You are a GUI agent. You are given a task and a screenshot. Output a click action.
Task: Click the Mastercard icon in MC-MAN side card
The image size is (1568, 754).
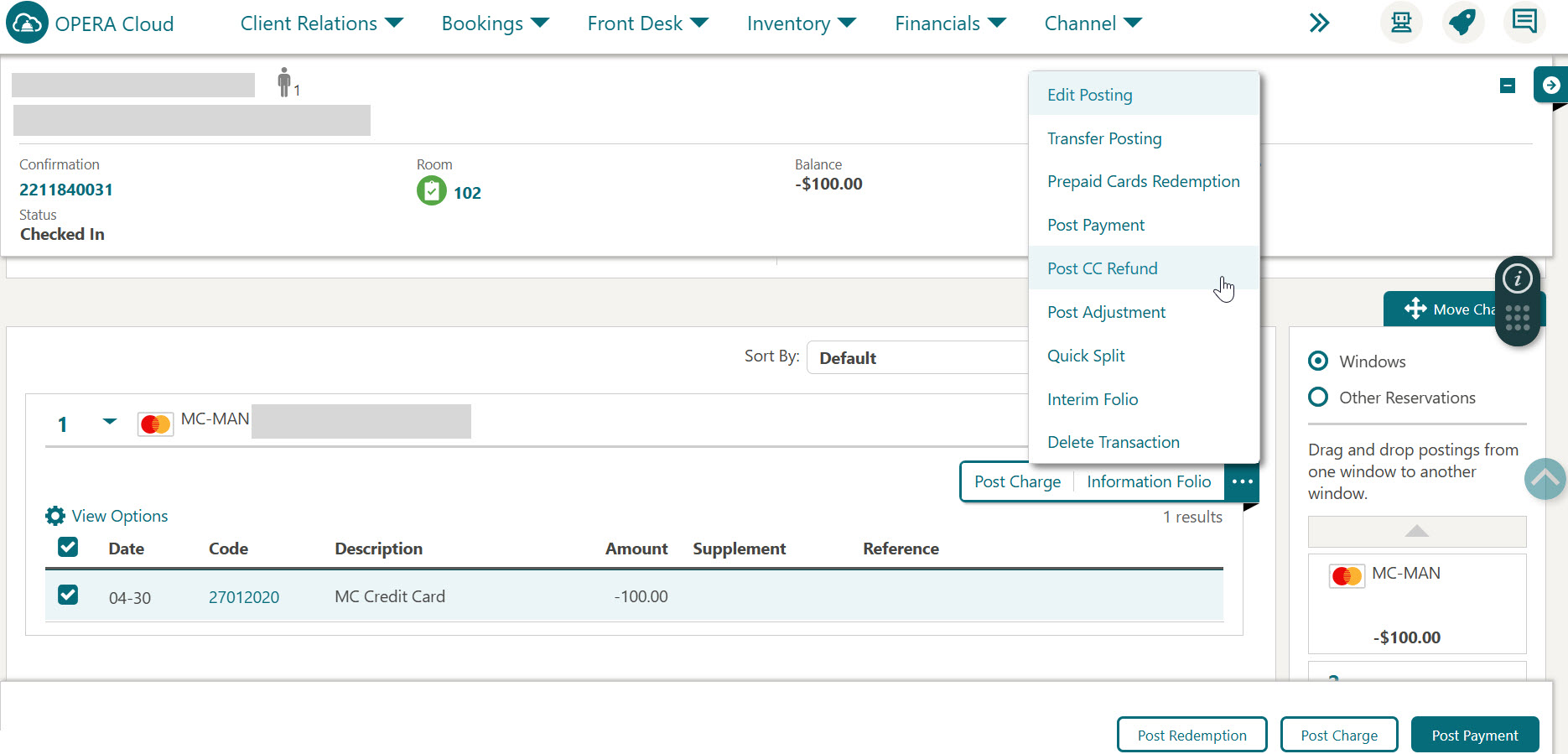point(1347,576)
